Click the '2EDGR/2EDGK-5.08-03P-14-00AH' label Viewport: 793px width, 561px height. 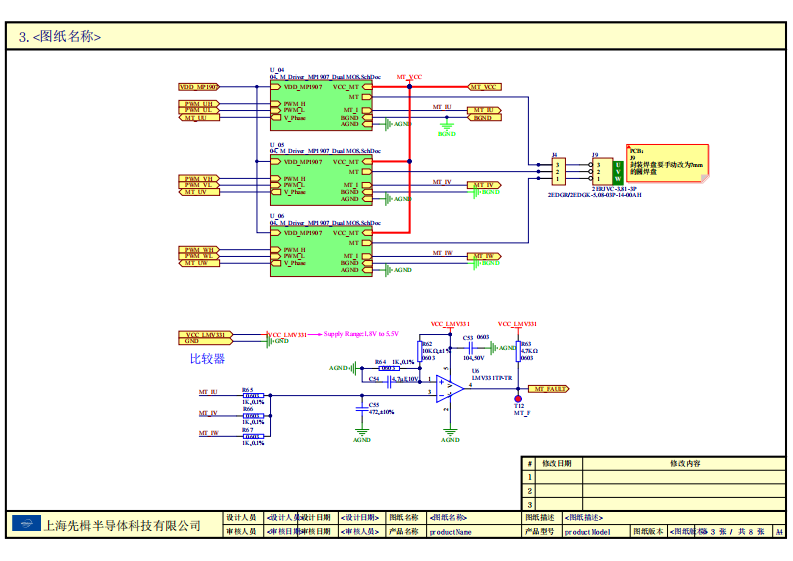[595, 195]
